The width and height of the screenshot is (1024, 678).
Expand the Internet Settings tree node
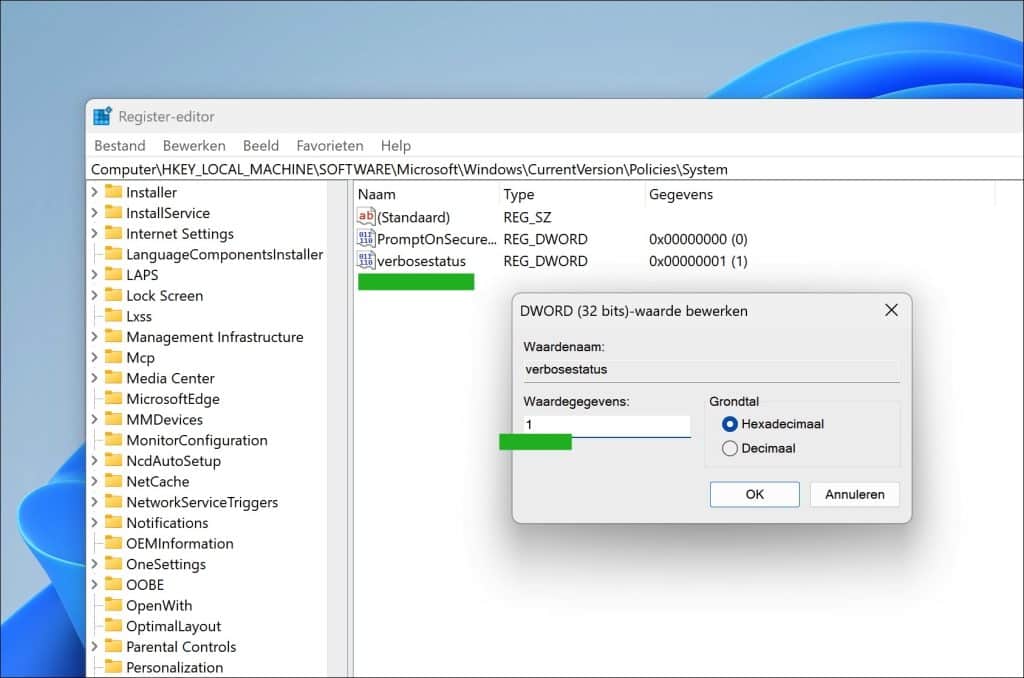[95, 234]
